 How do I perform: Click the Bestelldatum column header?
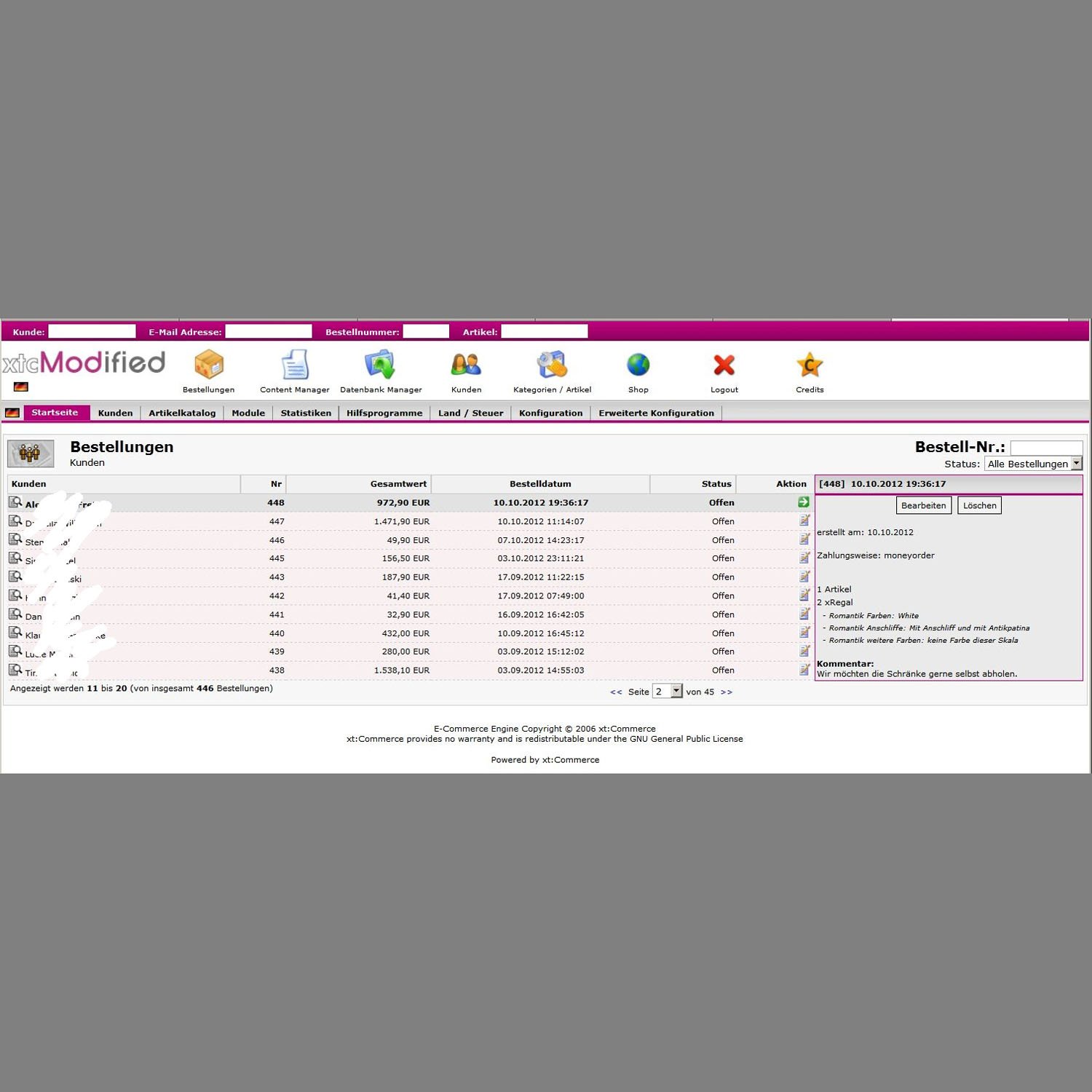pos(540,483)
